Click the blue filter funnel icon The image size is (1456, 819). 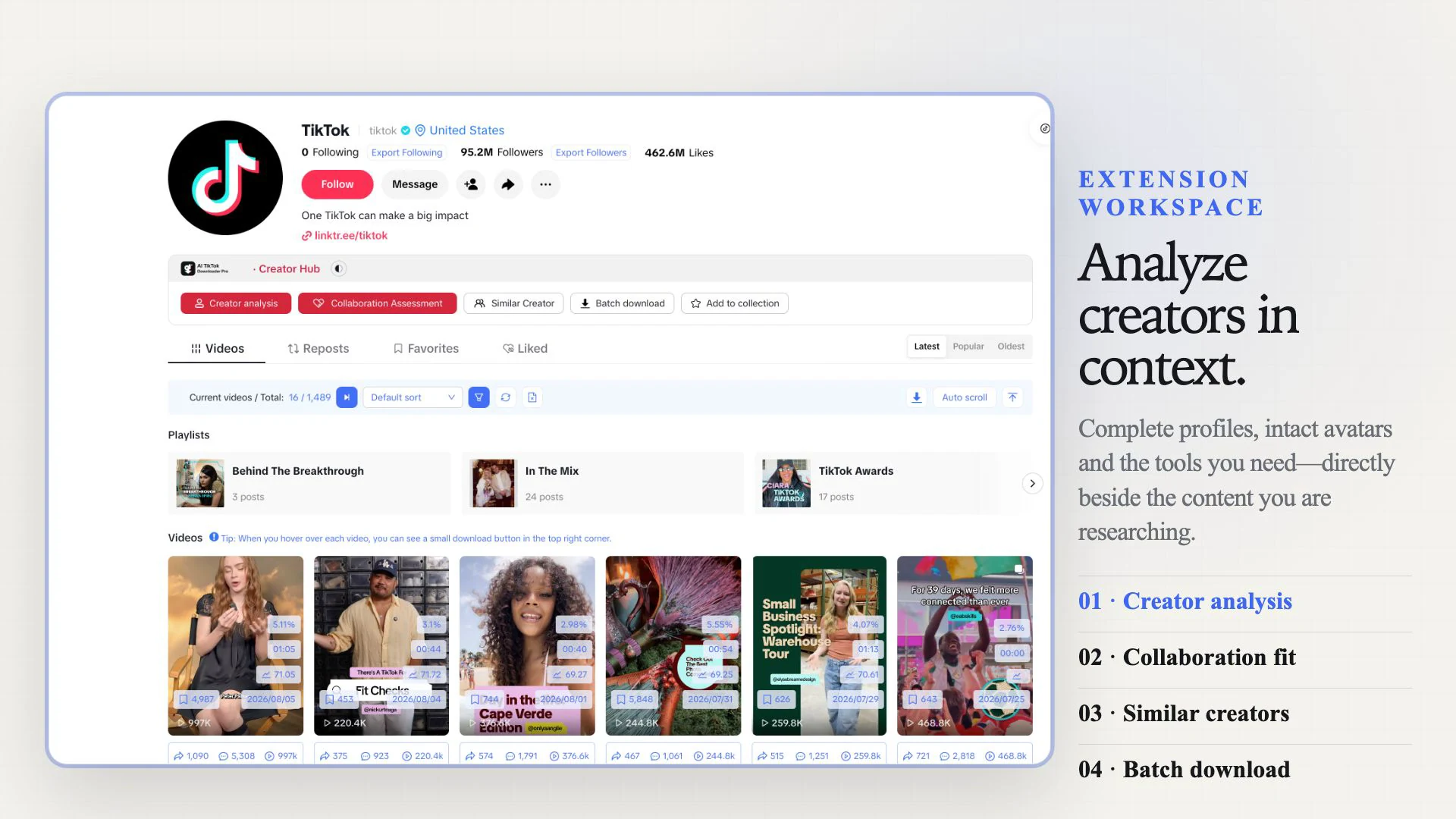tap(479, 397)
